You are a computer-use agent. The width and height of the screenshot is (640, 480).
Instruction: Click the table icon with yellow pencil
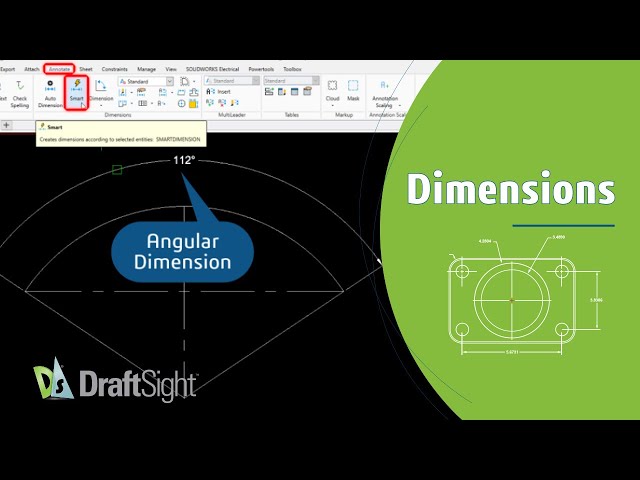pos(282,91)
